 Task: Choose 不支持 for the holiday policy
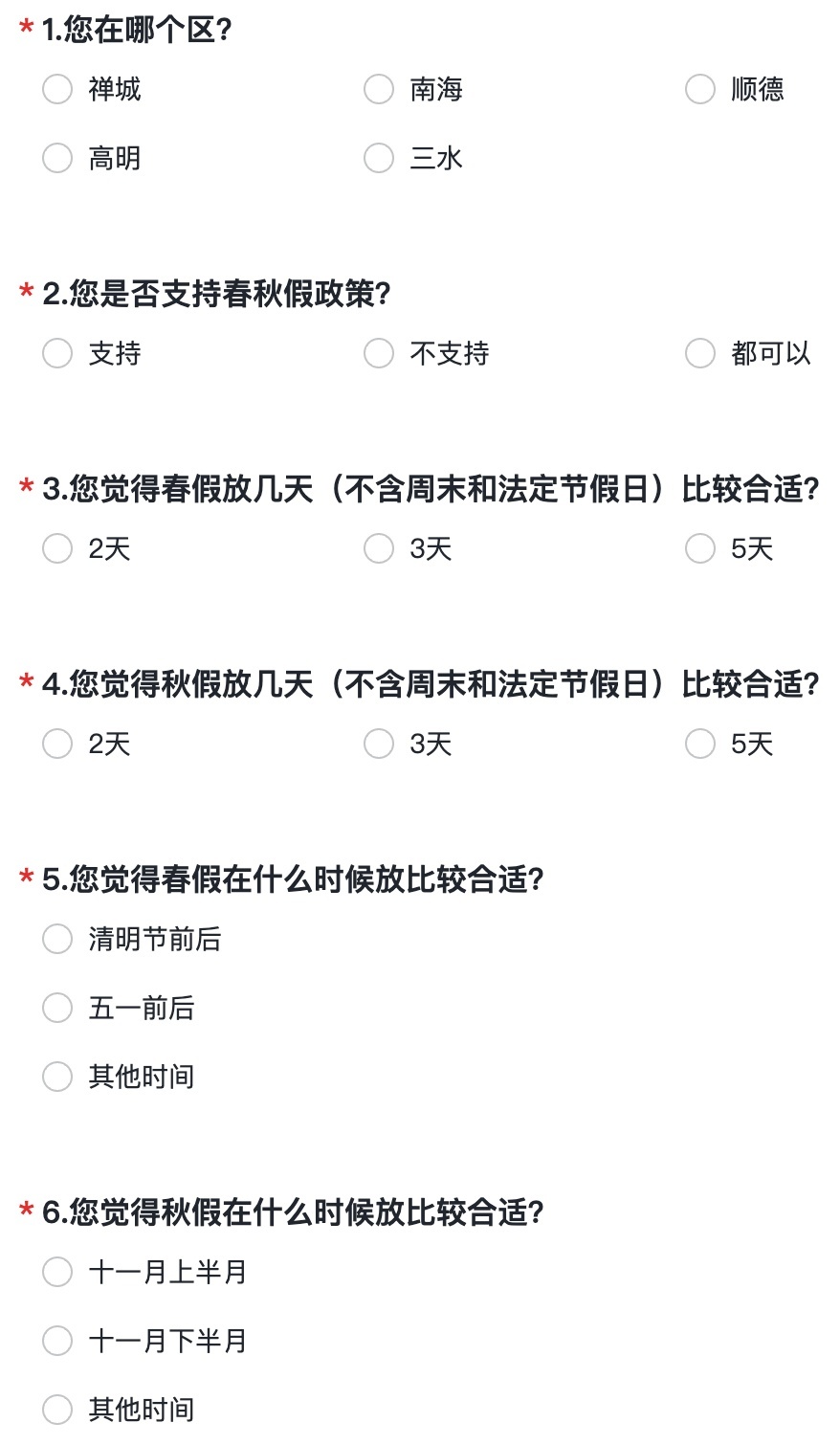(379, 354)
